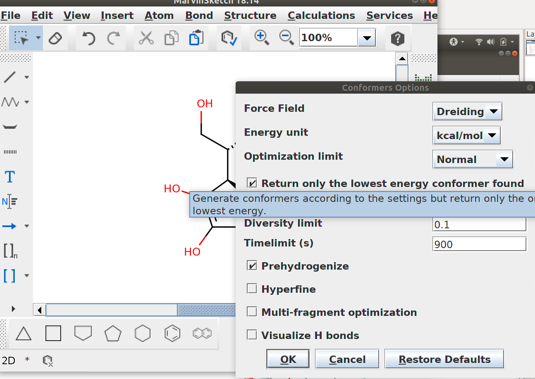The height and width of the screenshot is (379, 535).
Task: Click the Cancel button
Action: tap(347, 359)
